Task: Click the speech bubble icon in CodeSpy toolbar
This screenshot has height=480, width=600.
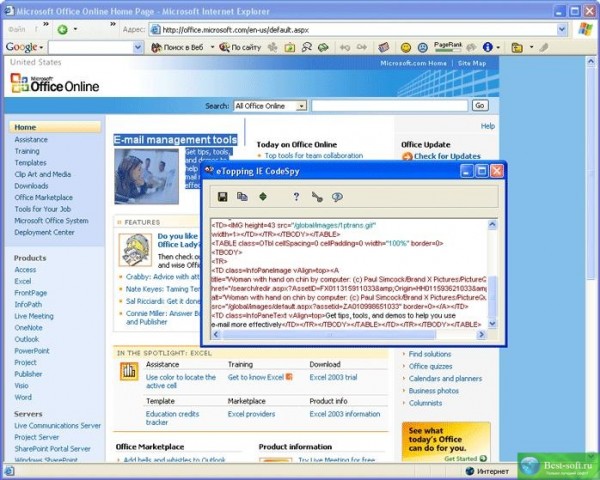Action: pyautogui.click(x=337, y=197)
